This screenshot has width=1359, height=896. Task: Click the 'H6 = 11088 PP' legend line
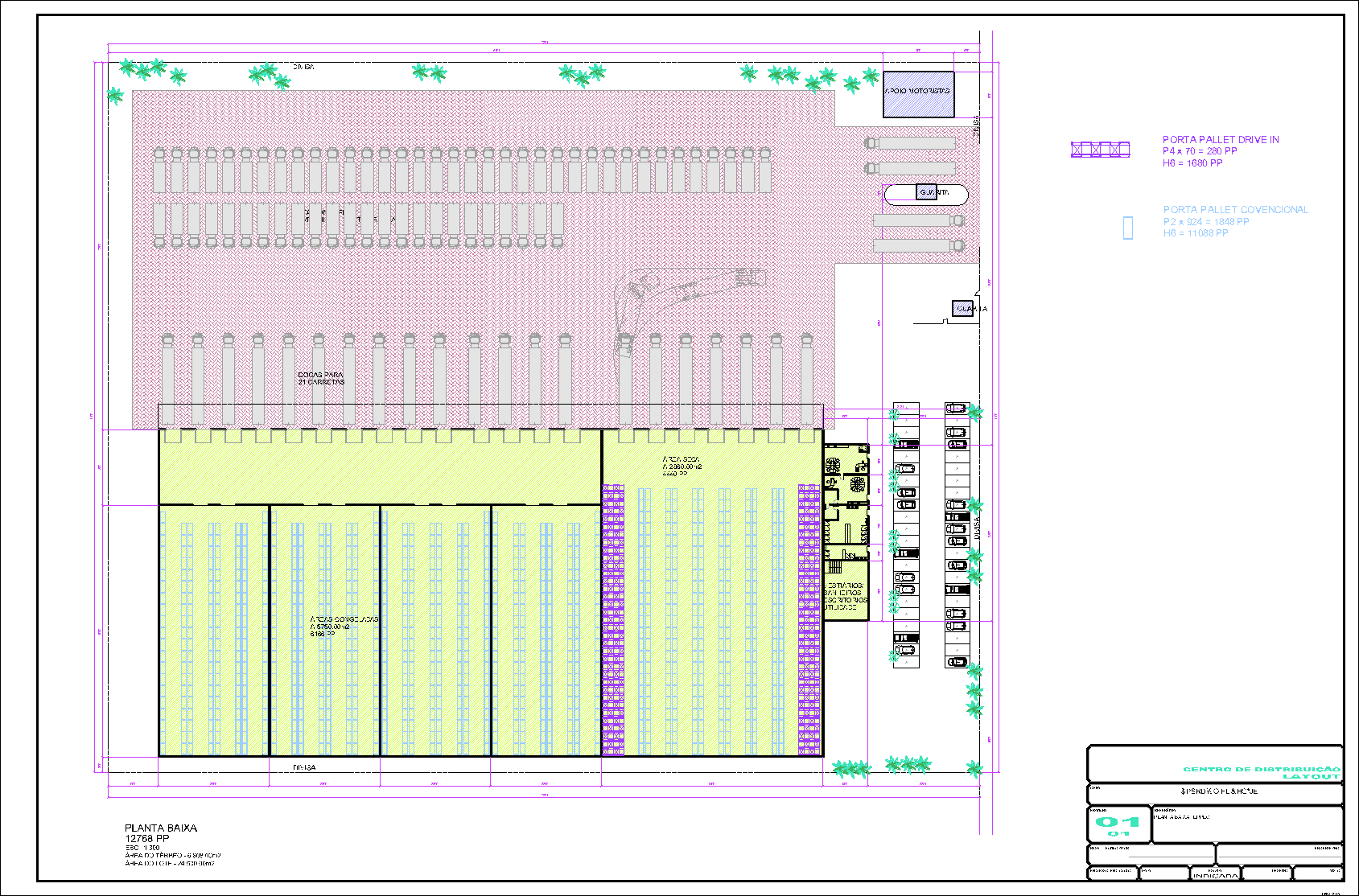click(x=1195, y=233)
